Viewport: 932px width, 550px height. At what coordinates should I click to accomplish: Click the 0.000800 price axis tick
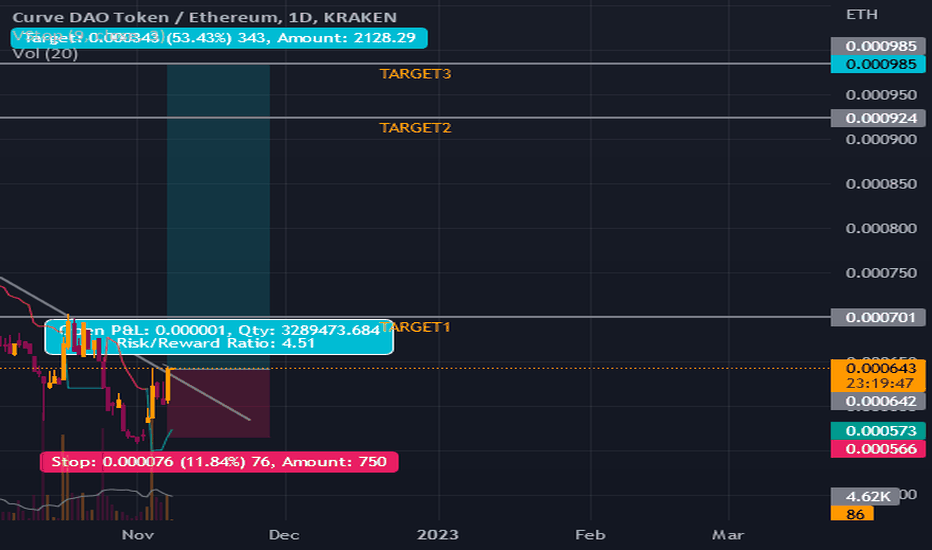(x=881, y=228)
